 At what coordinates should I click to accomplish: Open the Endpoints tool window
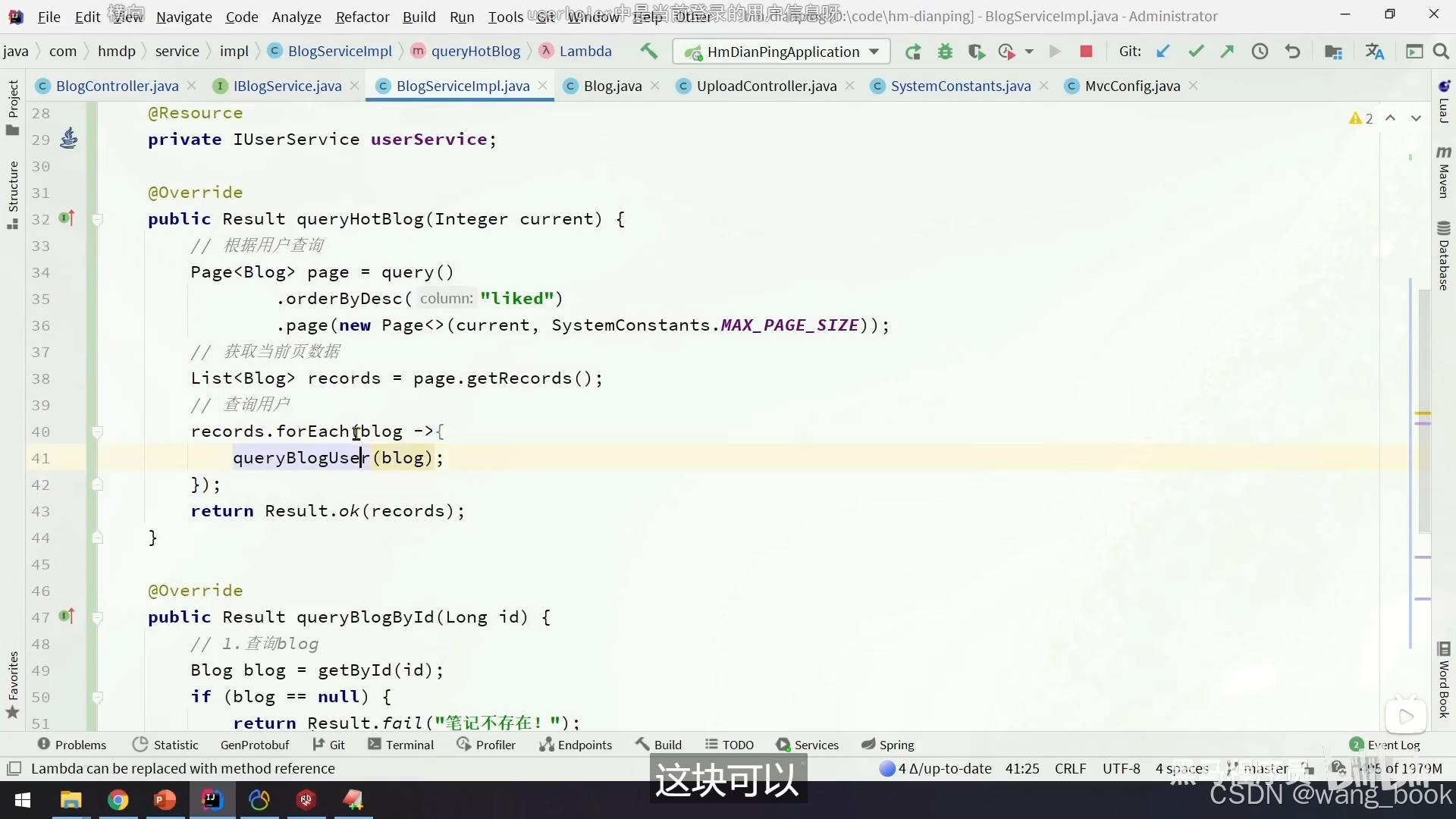[576, 745]
